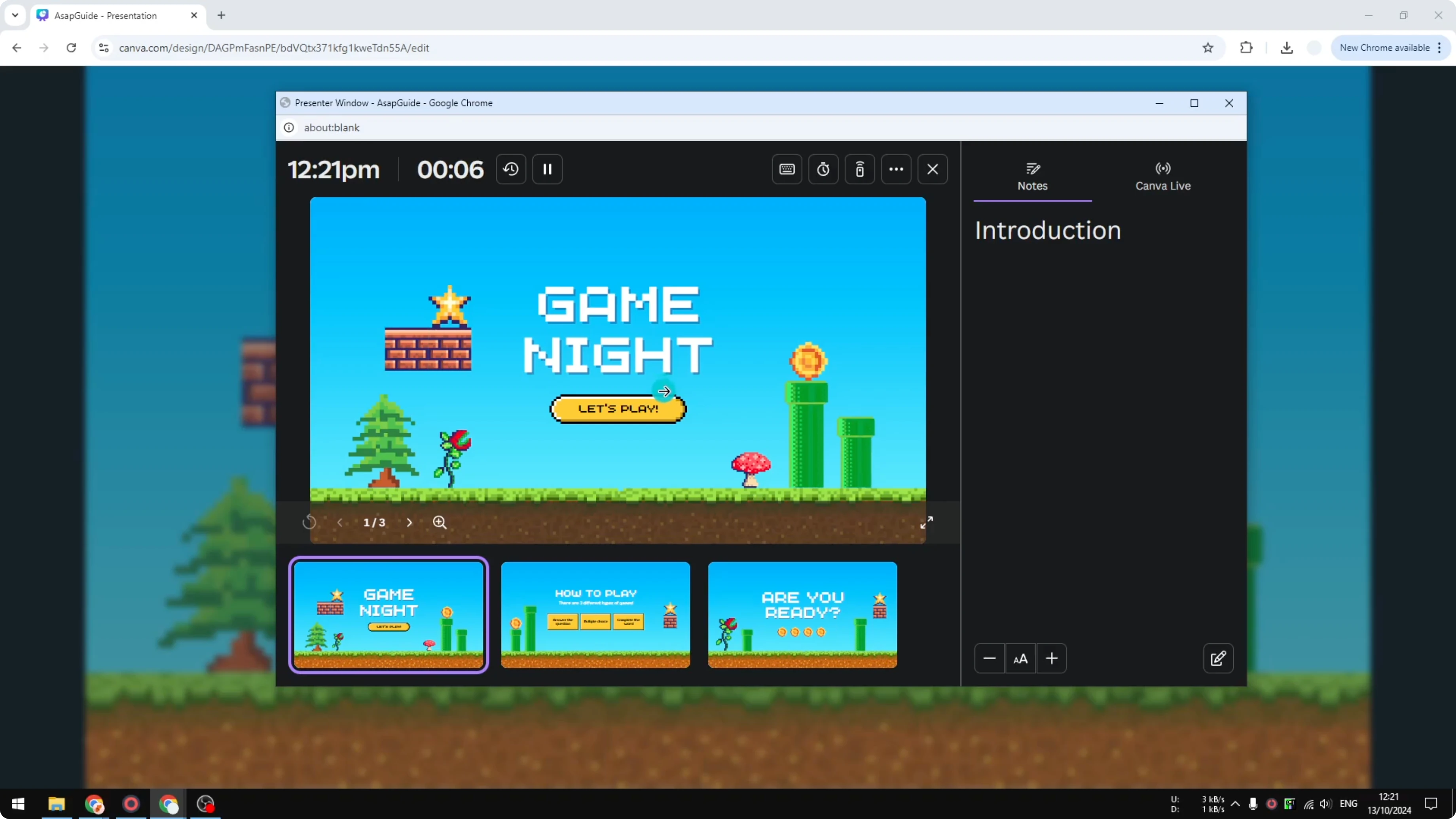Go to next slide using chevron
Viewport: 1456px width, 819px height.
click(409, 522)
